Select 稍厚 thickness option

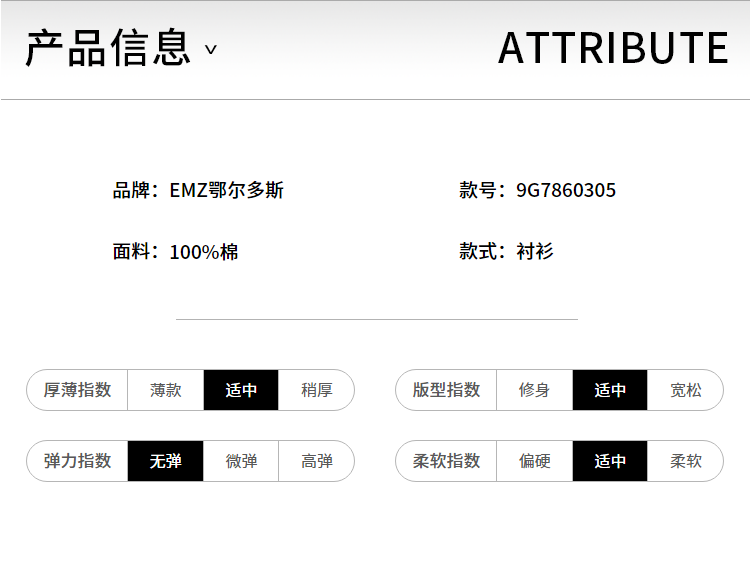coord(316,390)
